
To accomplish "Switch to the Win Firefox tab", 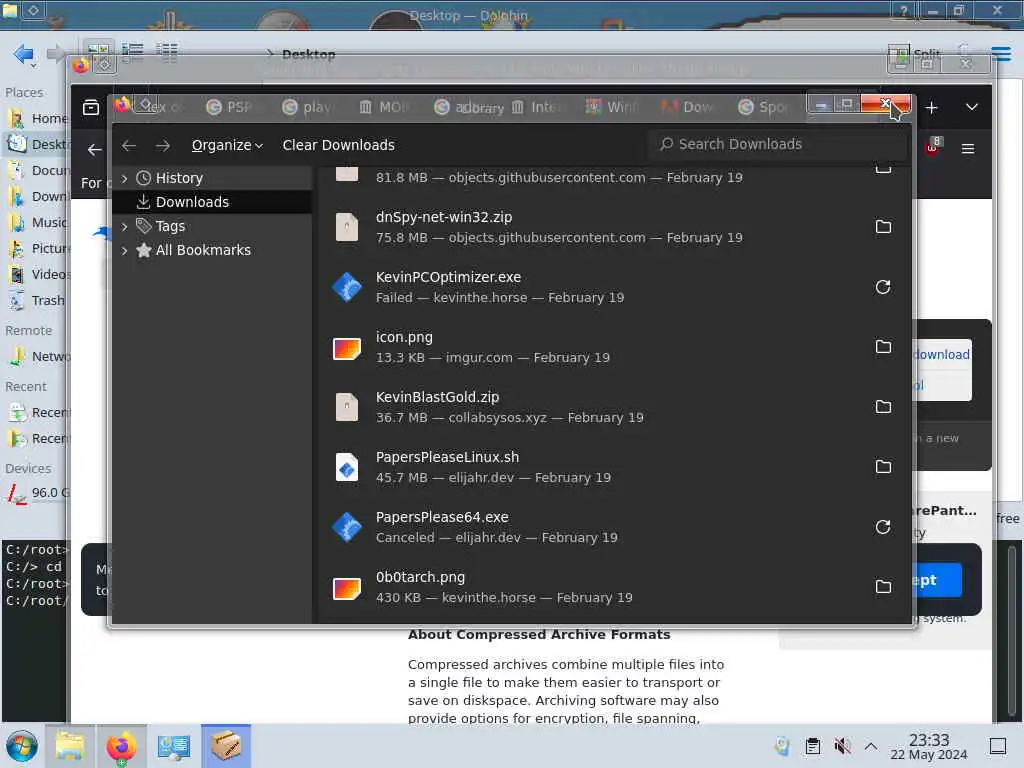I will [612, 107].
